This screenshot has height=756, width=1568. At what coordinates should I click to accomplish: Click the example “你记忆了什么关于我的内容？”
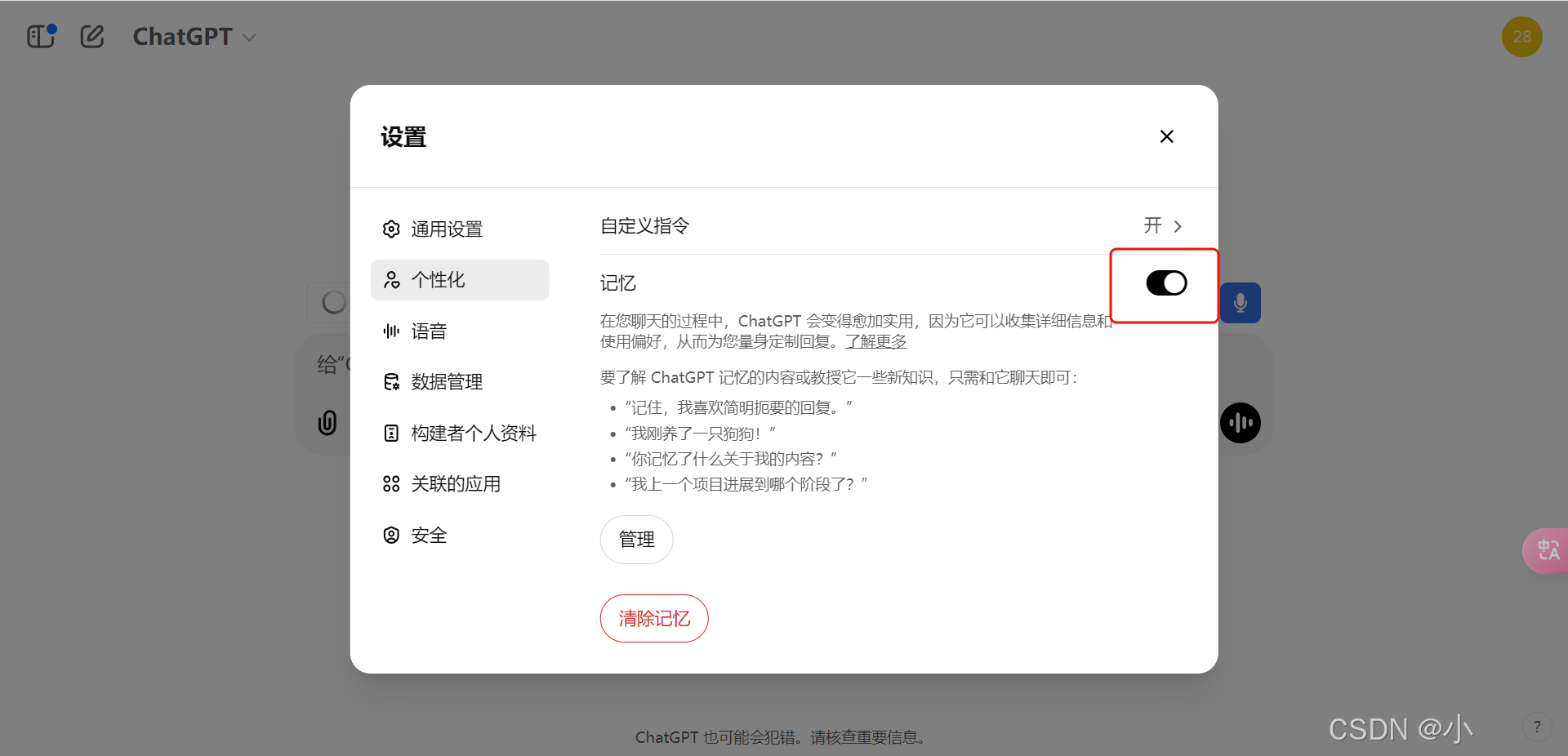coord(731,459)
